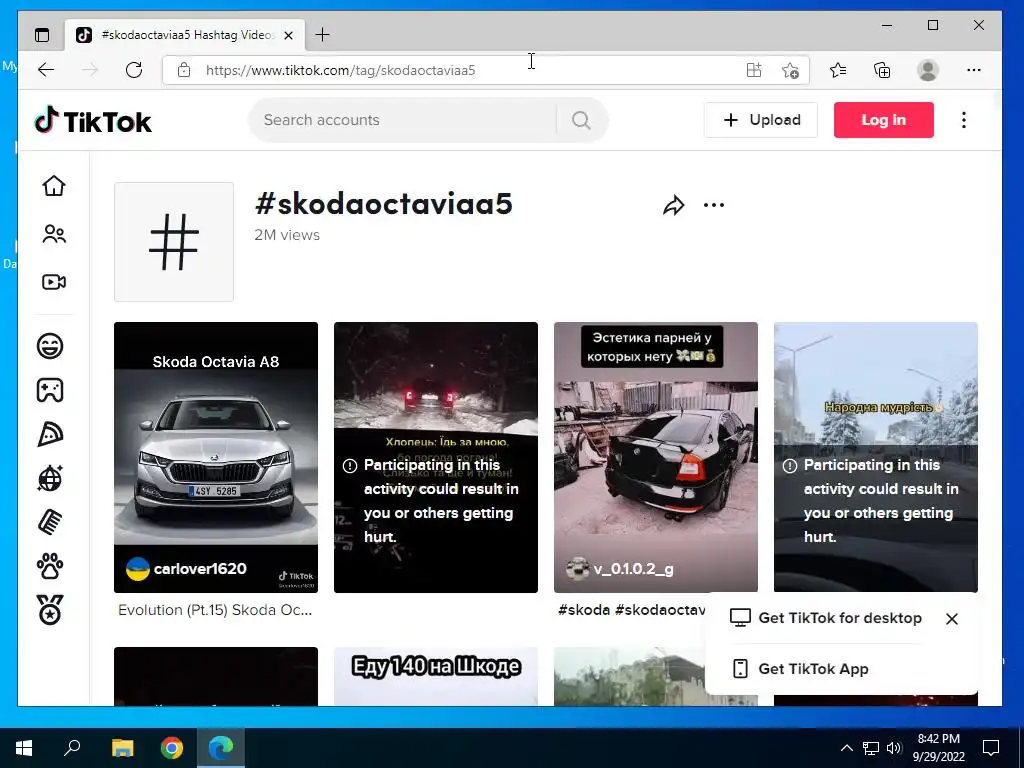This screenshot has width=1024, height=768.
Task: Go back with the browser back arrow
Action: click(46, 70)
